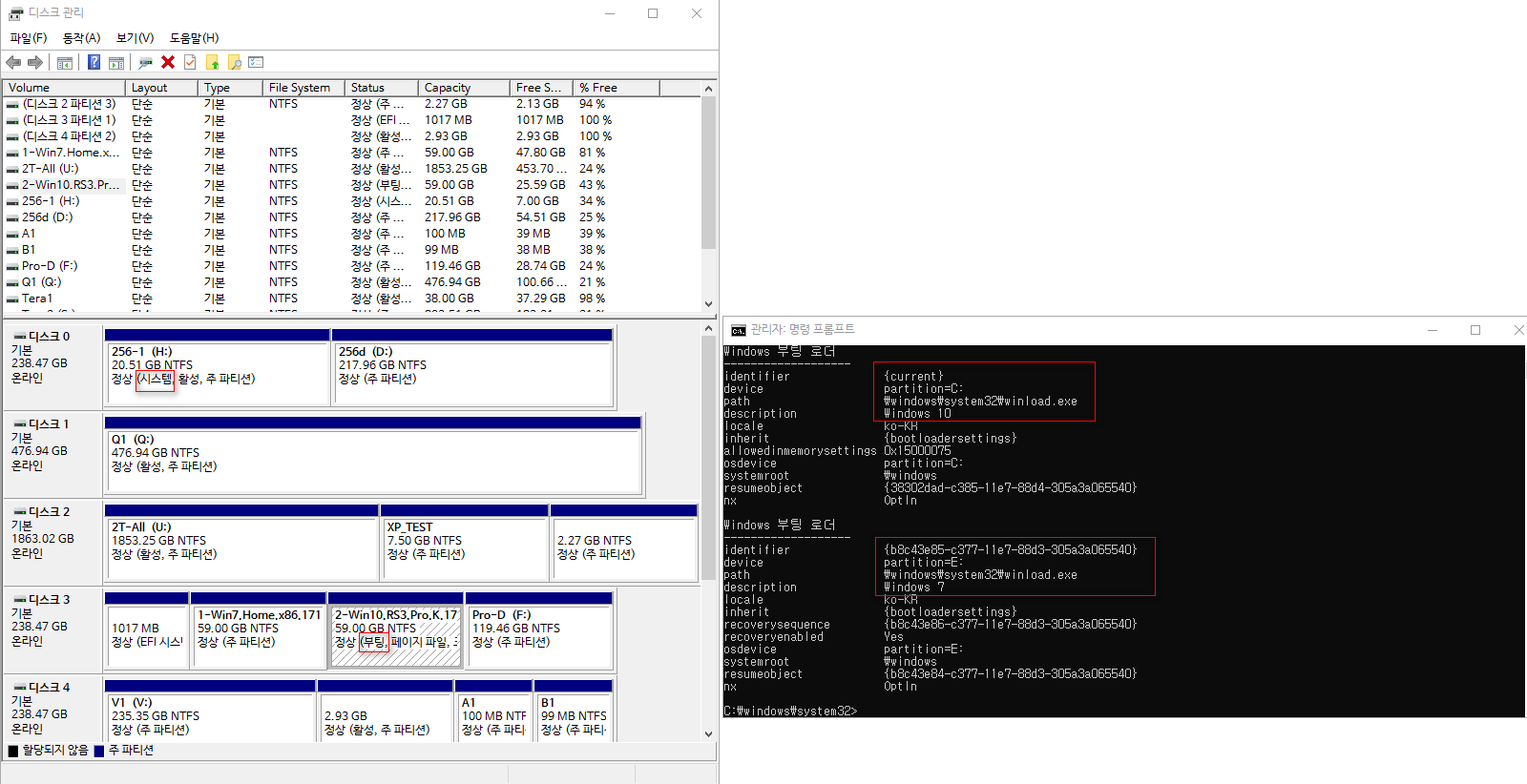
Task: Toggle the show/hide console tree icon
Action: coord(65,63)
